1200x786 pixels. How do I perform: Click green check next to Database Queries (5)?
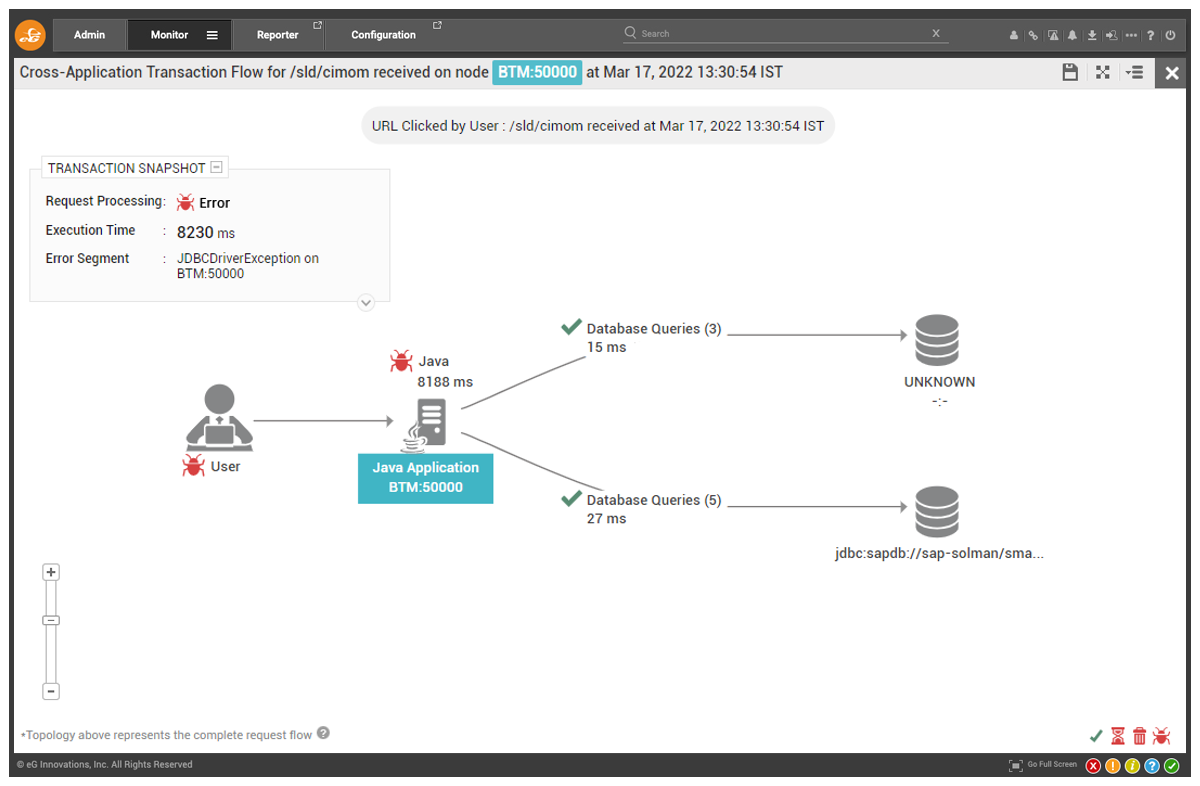[x=571, y=498]
